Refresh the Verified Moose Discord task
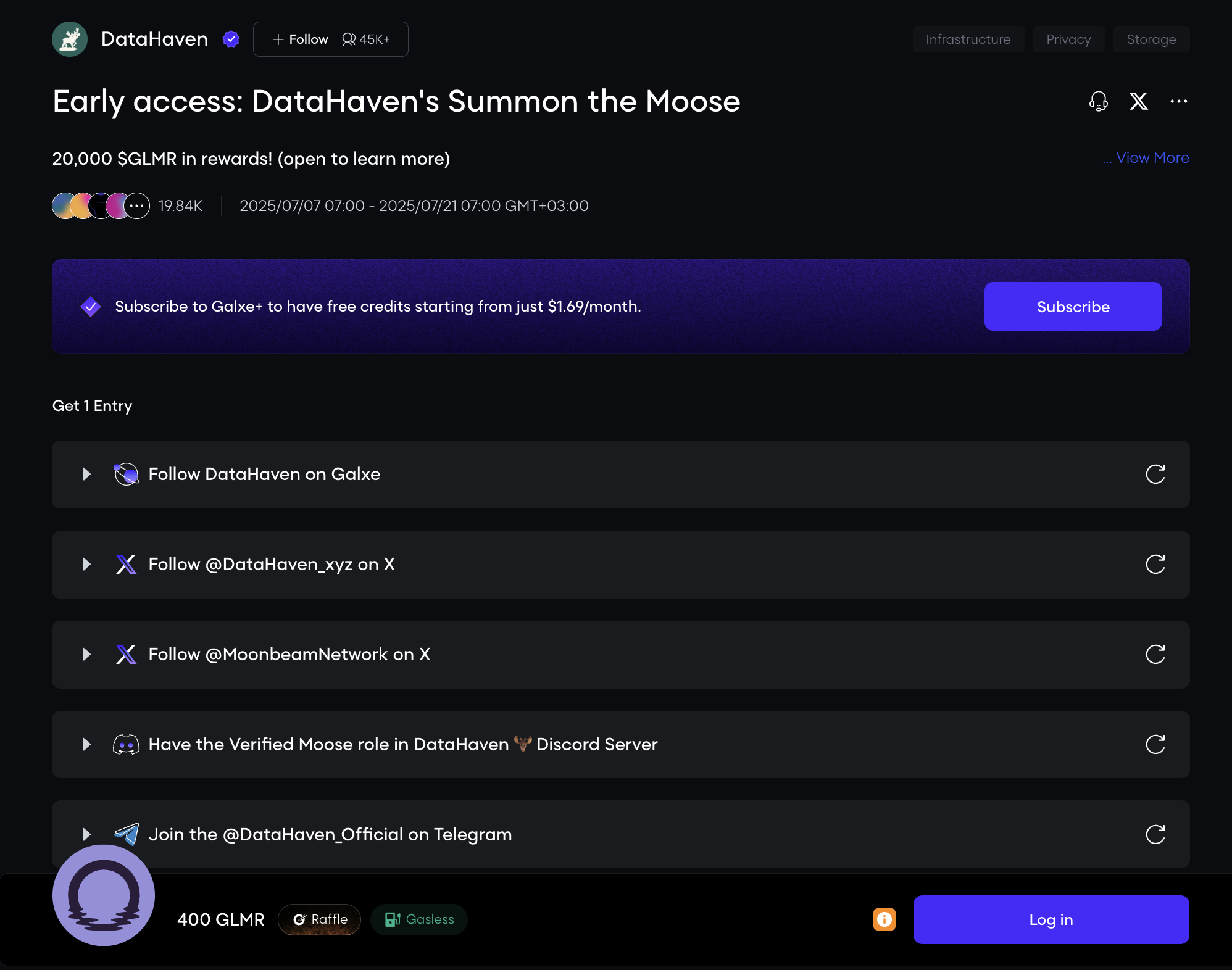 pos(1155,744)
